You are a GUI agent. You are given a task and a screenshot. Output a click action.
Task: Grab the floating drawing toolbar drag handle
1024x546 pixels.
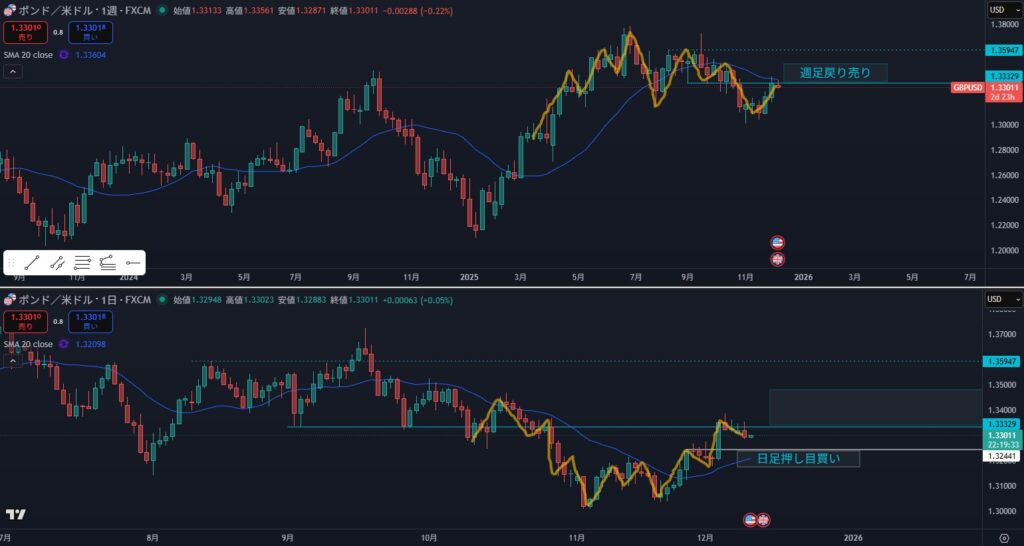[x=11, y=263]
